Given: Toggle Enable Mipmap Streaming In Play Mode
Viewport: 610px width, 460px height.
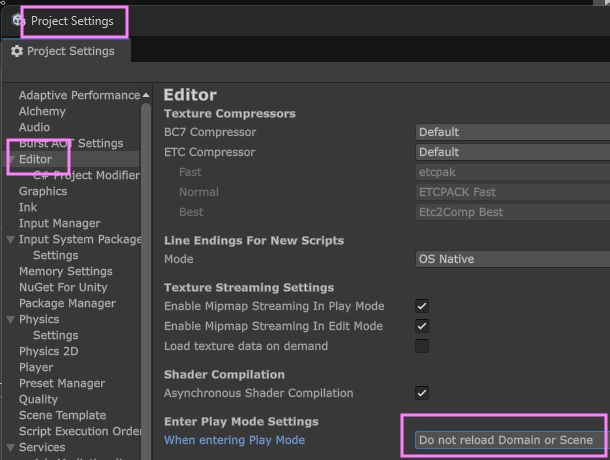Looking at the screenshot, I should [422, 306].
